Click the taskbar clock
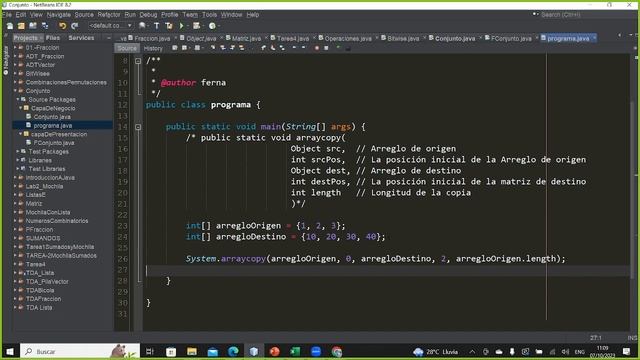Image resolution: width=640 pixels, height=360 pixels. click(x=602, y=351)
